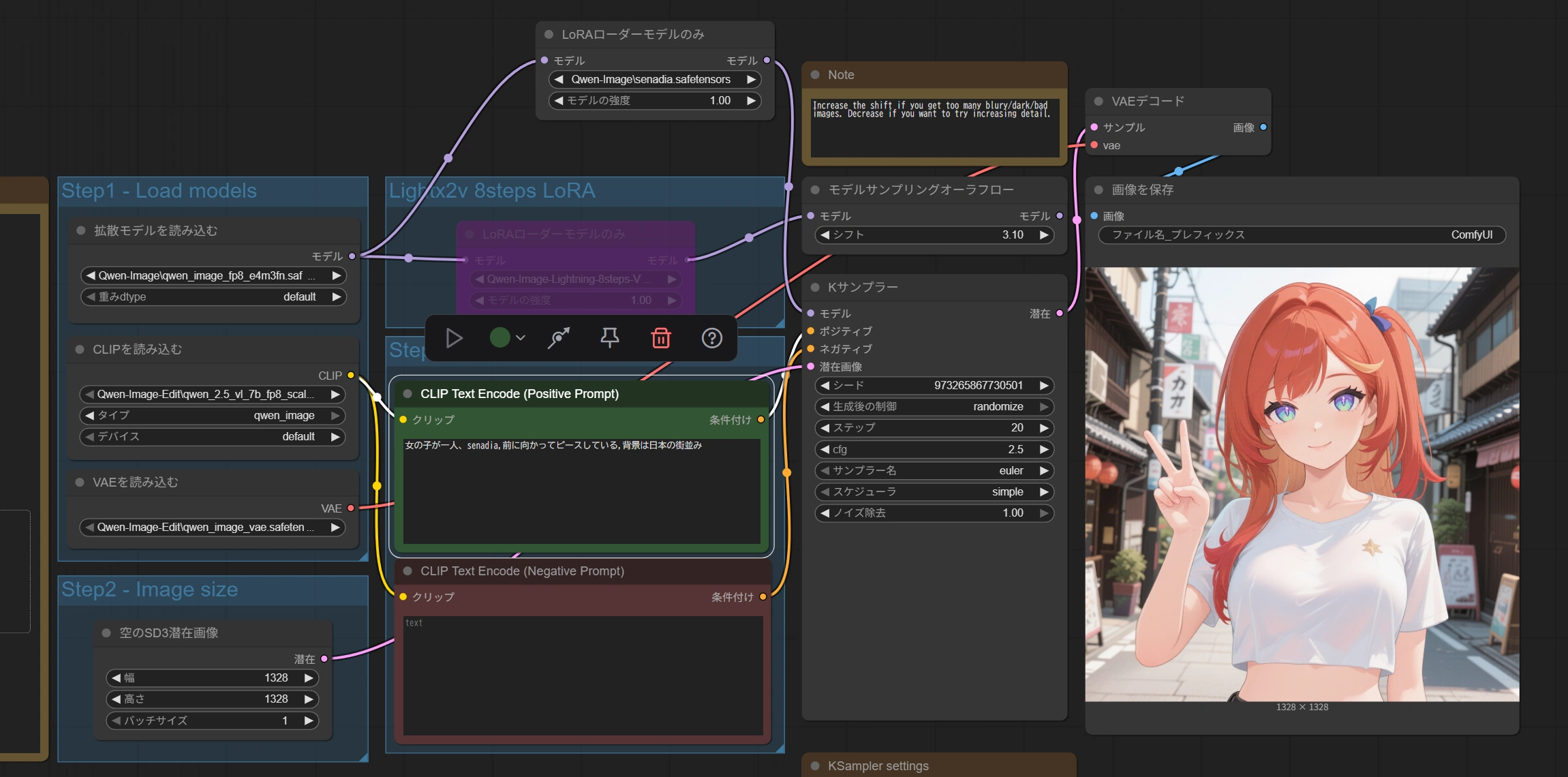Increase the step count with right arrow

pyautogui.click(x=1044, y=428)
